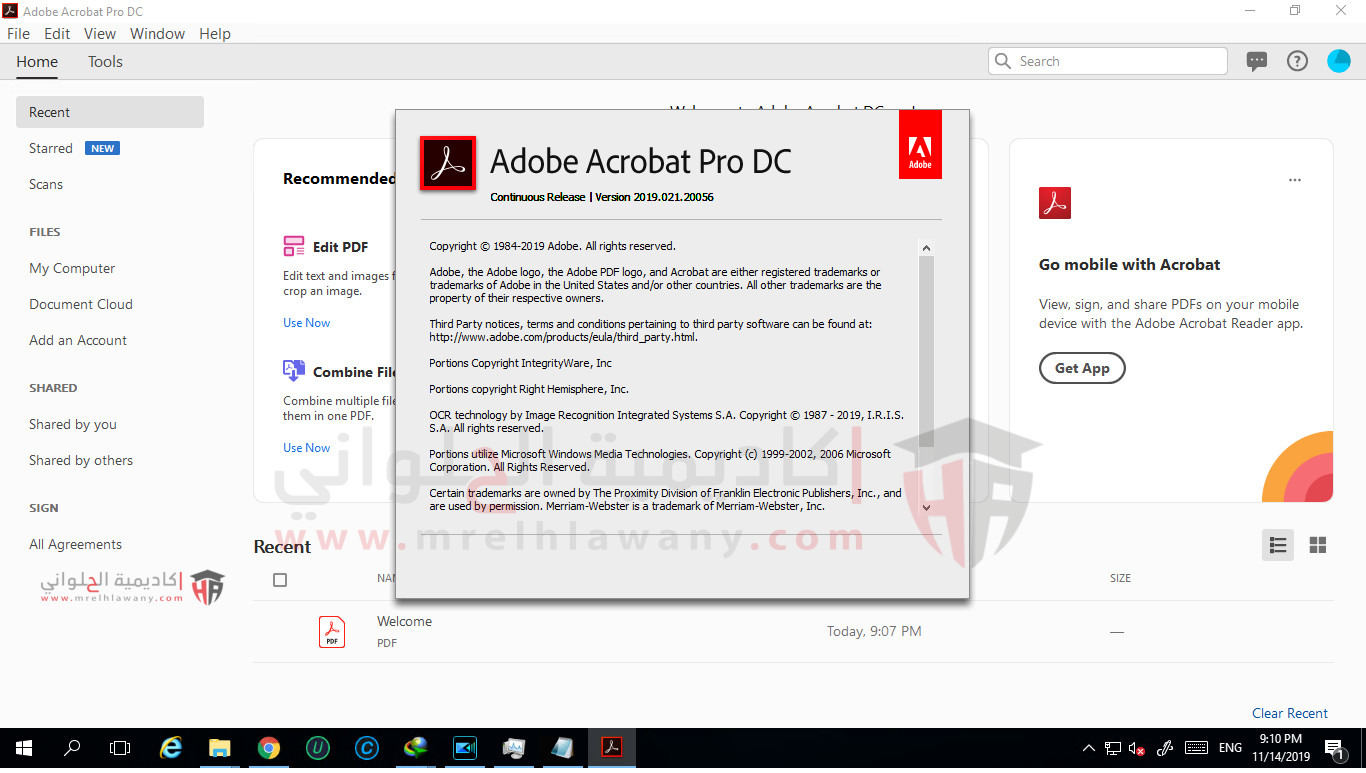Click the Clear Recent link
This screenshot has width=1366, height=773.
click(x=1290, y=713)
